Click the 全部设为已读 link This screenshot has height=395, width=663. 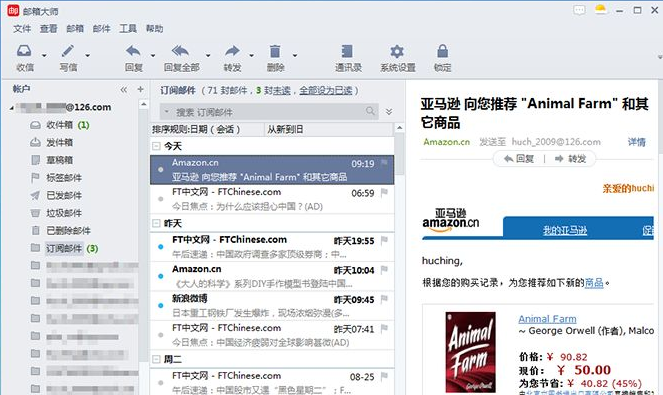click(x=326, y=90)
